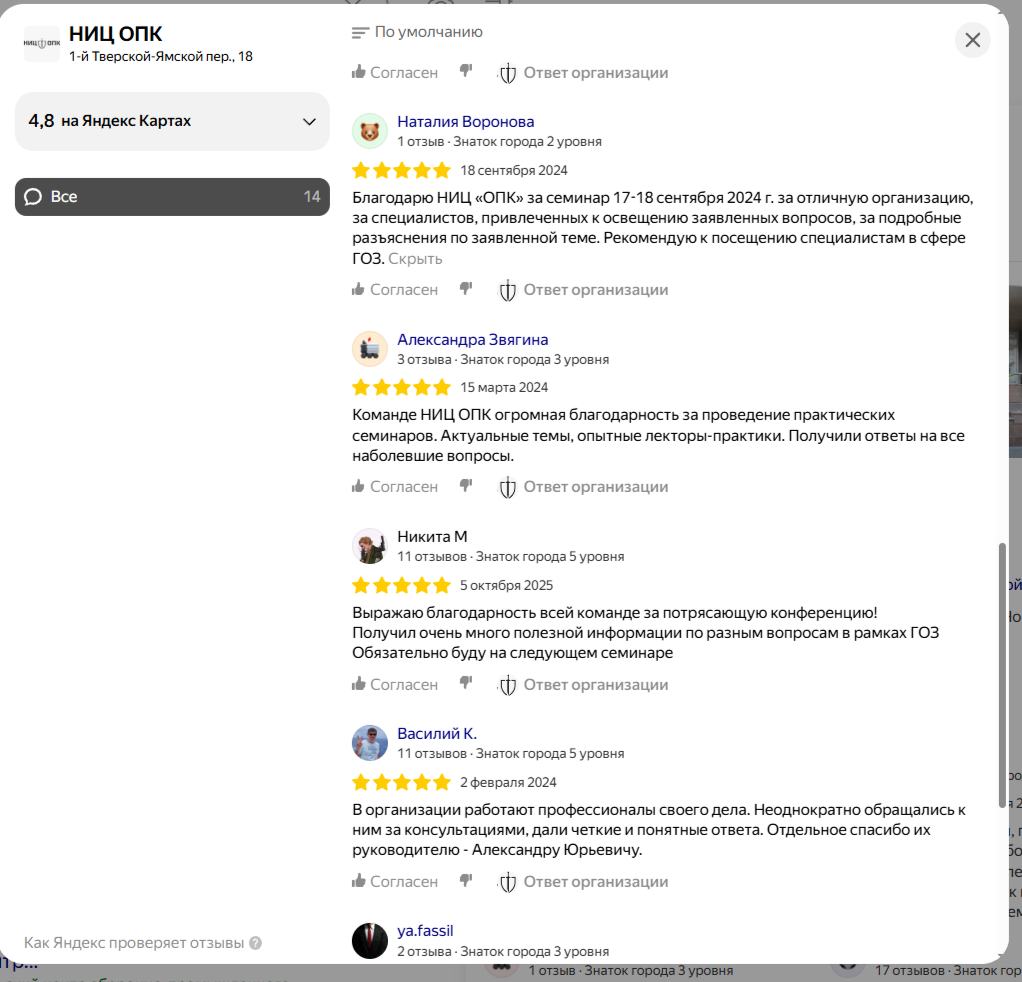Viewport: 1022px width, 982px height.
Task: Click thumbs-down icon under Александра Звягина's review
Action: [x=465, y=485]
